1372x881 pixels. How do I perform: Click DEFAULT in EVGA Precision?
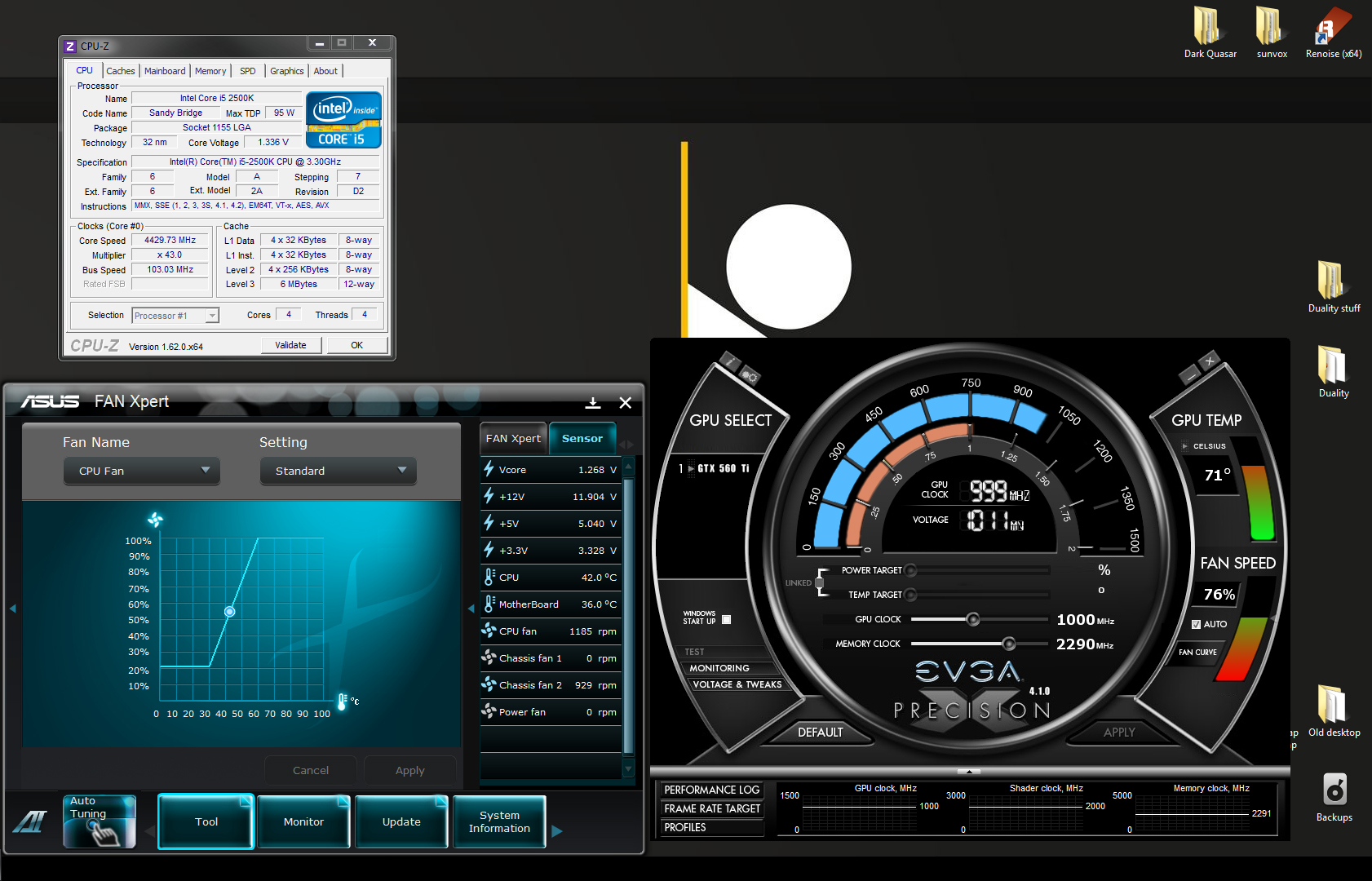pyautogui.click(x=820, y=733)
